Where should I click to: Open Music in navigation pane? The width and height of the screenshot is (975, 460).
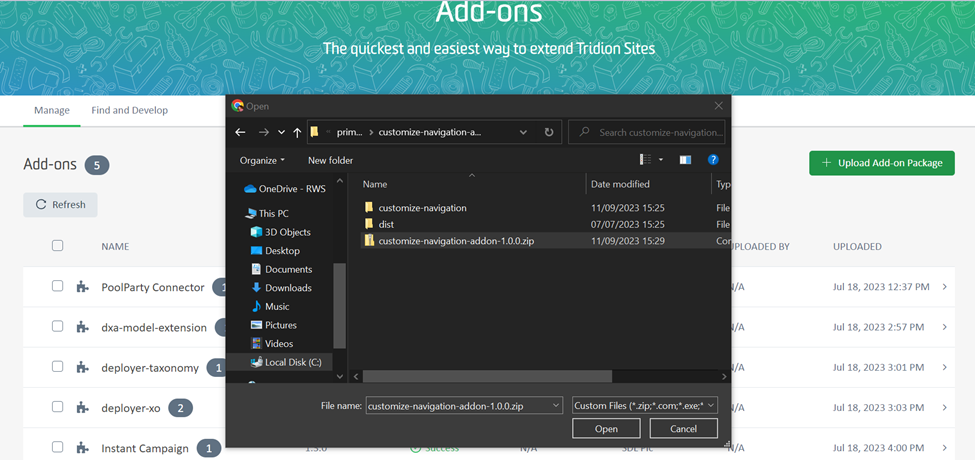coord(270,306)
